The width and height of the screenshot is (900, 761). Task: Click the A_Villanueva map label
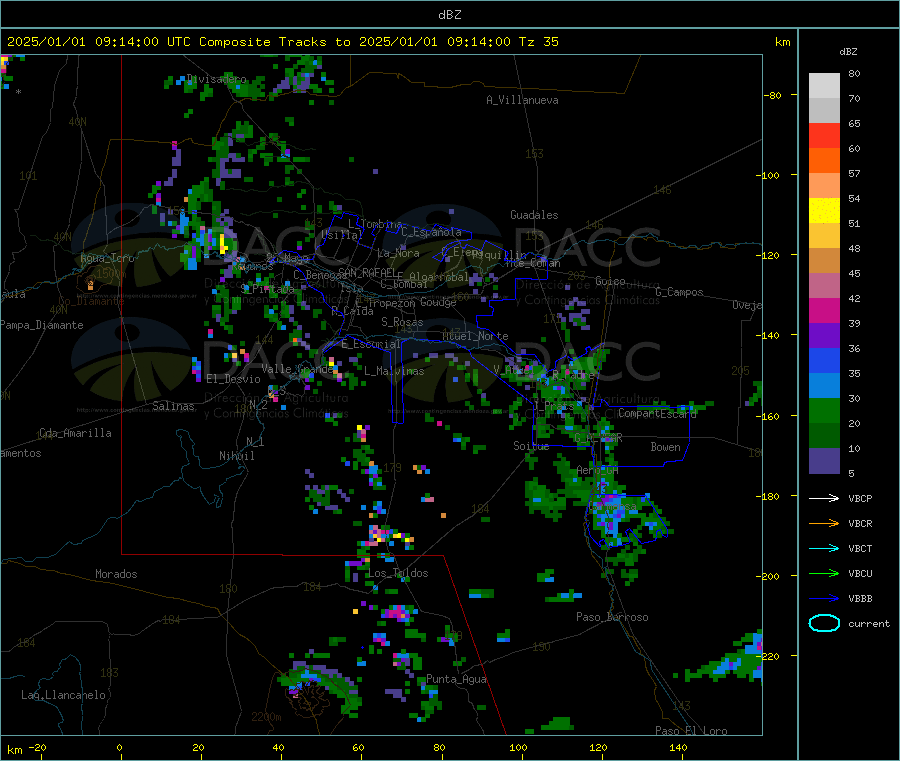[x=522, y=100]
